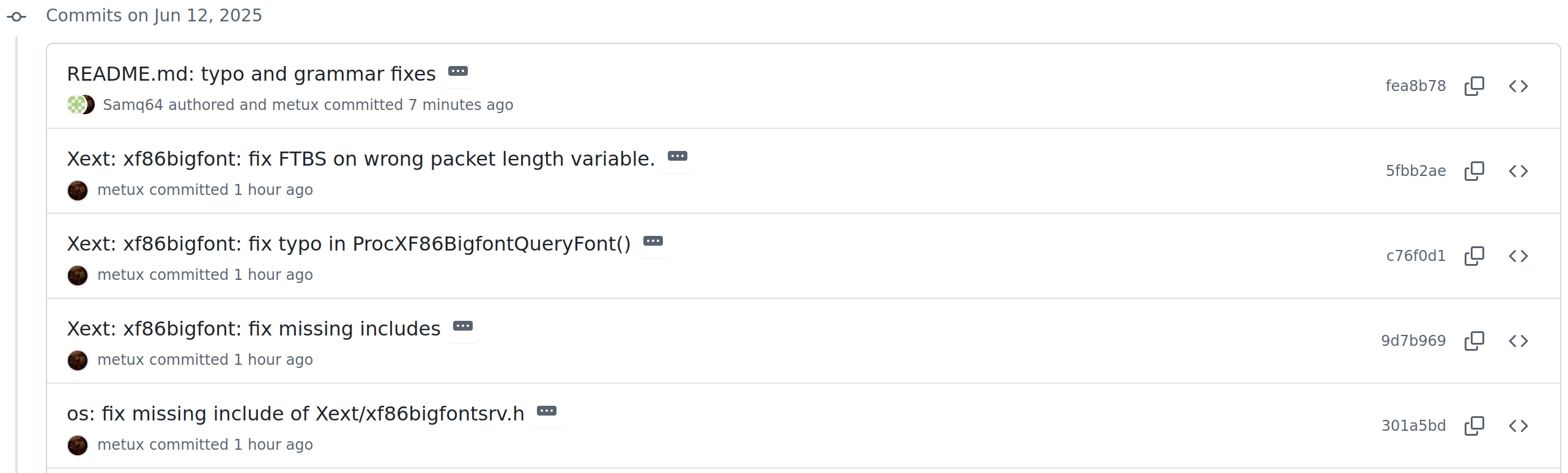This screenshot has width=1568, height=473.
Task: Expand missing includes commit description
Action: pos(463,326)
